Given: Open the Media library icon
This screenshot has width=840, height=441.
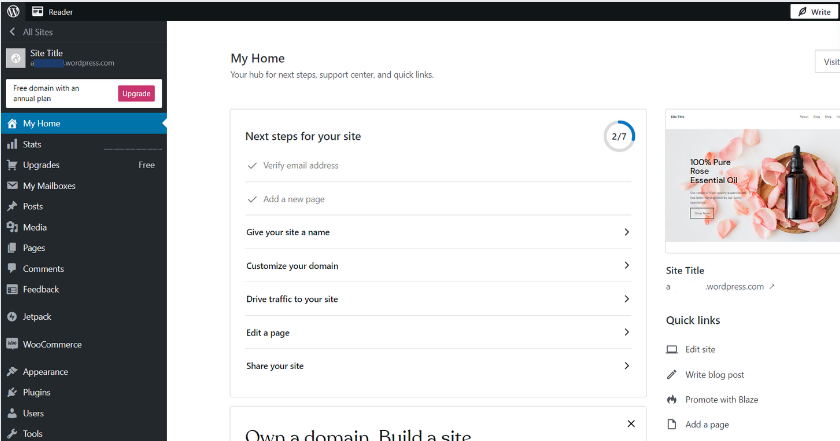Looking at the screenshot, I should (12, 227).
